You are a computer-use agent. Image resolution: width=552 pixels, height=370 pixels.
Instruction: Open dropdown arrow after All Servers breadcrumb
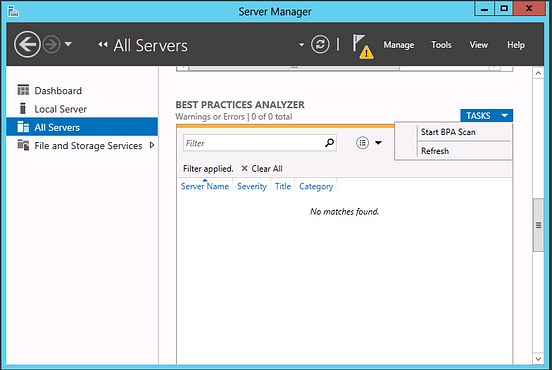tap(301, 45)
